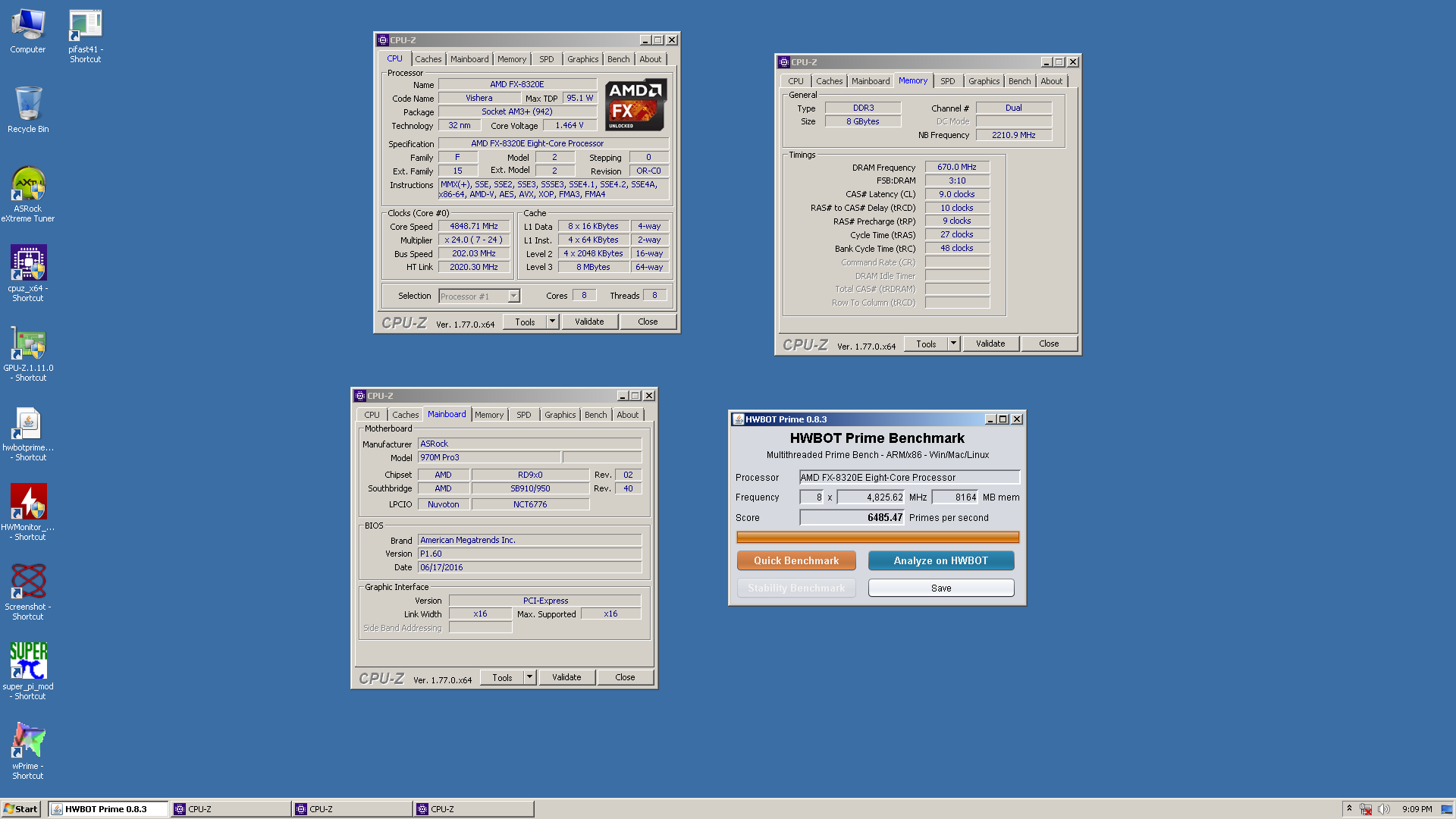Click BIOS Date value 06/17/2016
The width and height of the screenshot is (1456, 819).
click(x=529, y=567)
